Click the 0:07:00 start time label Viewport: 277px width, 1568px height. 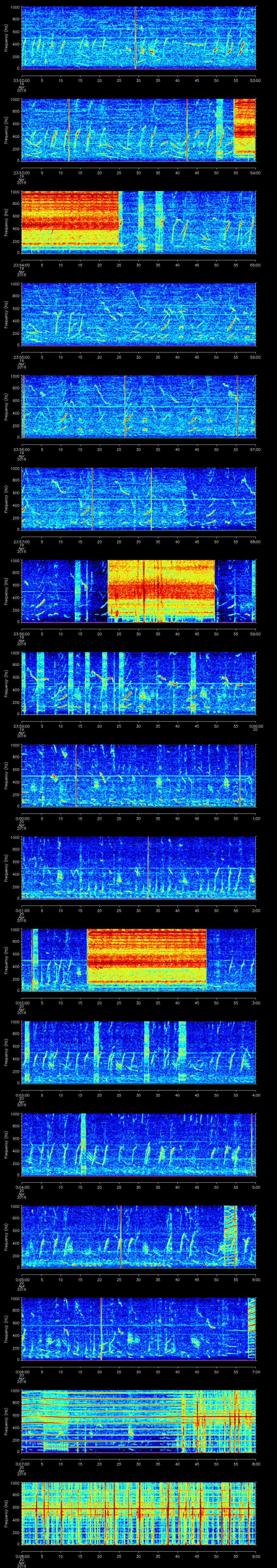(x=22, y=1464)
